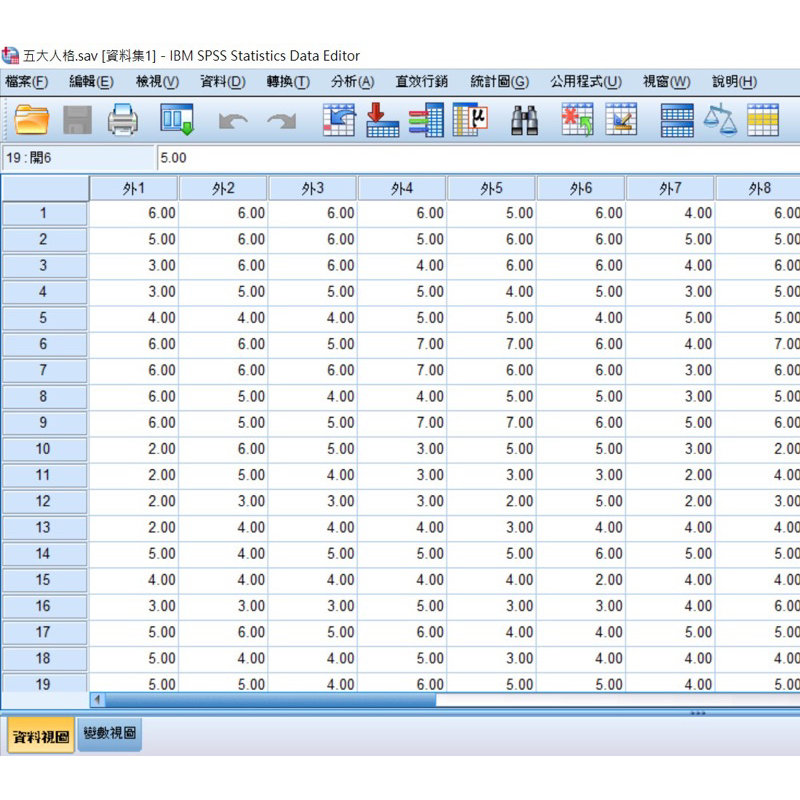Select row header 1
This screenshot has height=800, width=800.
pyautogui.click(x=44, y=213)
